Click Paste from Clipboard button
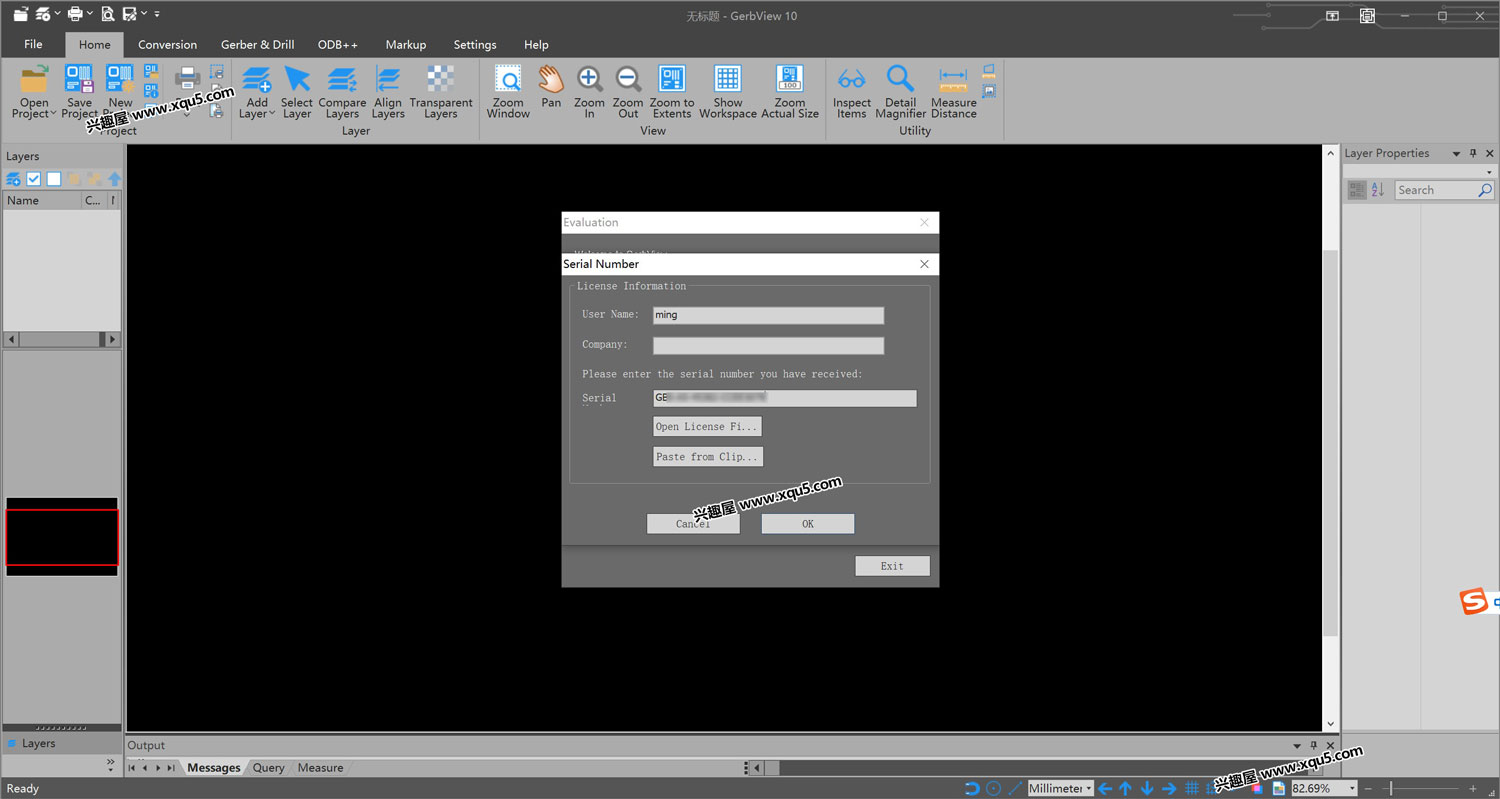Image resolution: width=1500 pixels, height=799 pixels. (708, 456)
